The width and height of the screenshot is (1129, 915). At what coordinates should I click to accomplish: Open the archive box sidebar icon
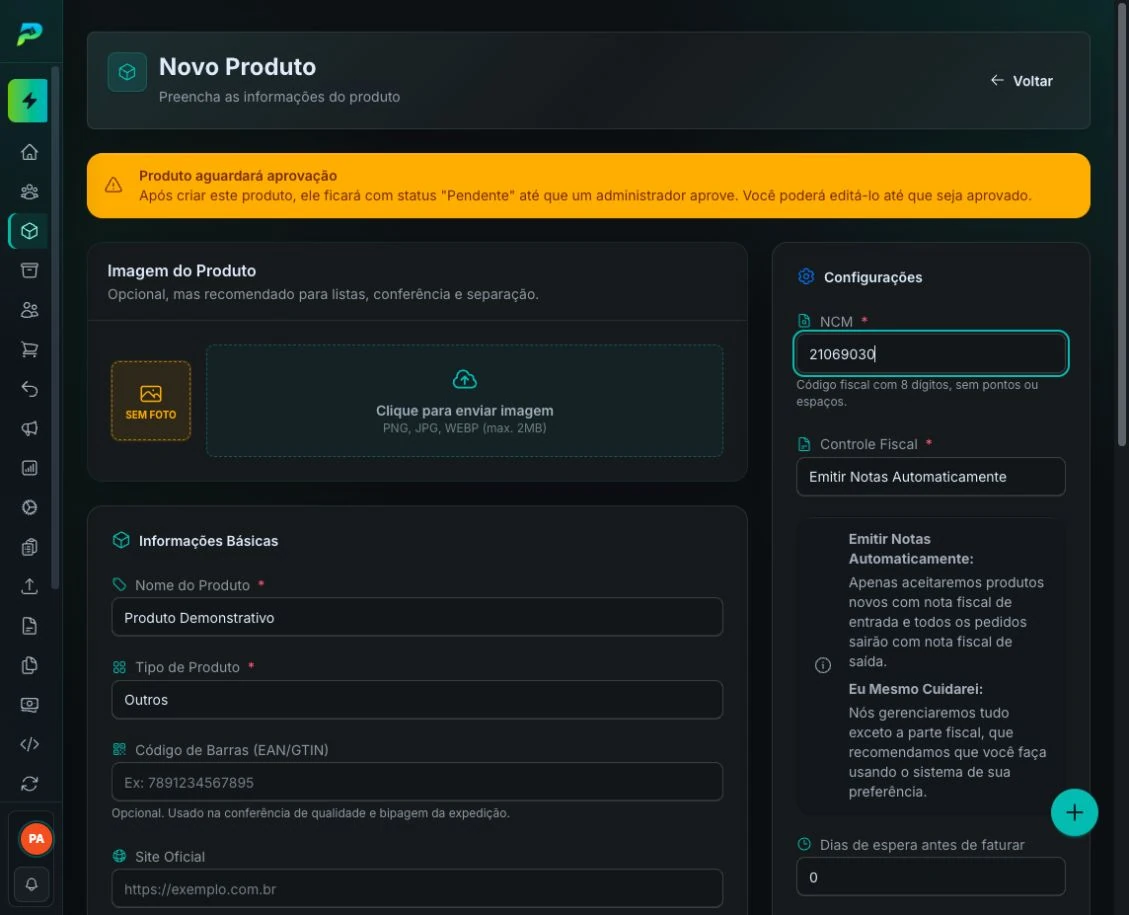tap(30, 271)
